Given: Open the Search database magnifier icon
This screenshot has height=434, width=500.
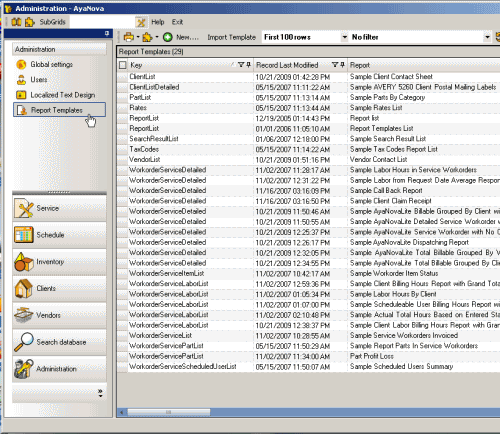Looking at the screenshot, I should (24, 342).
